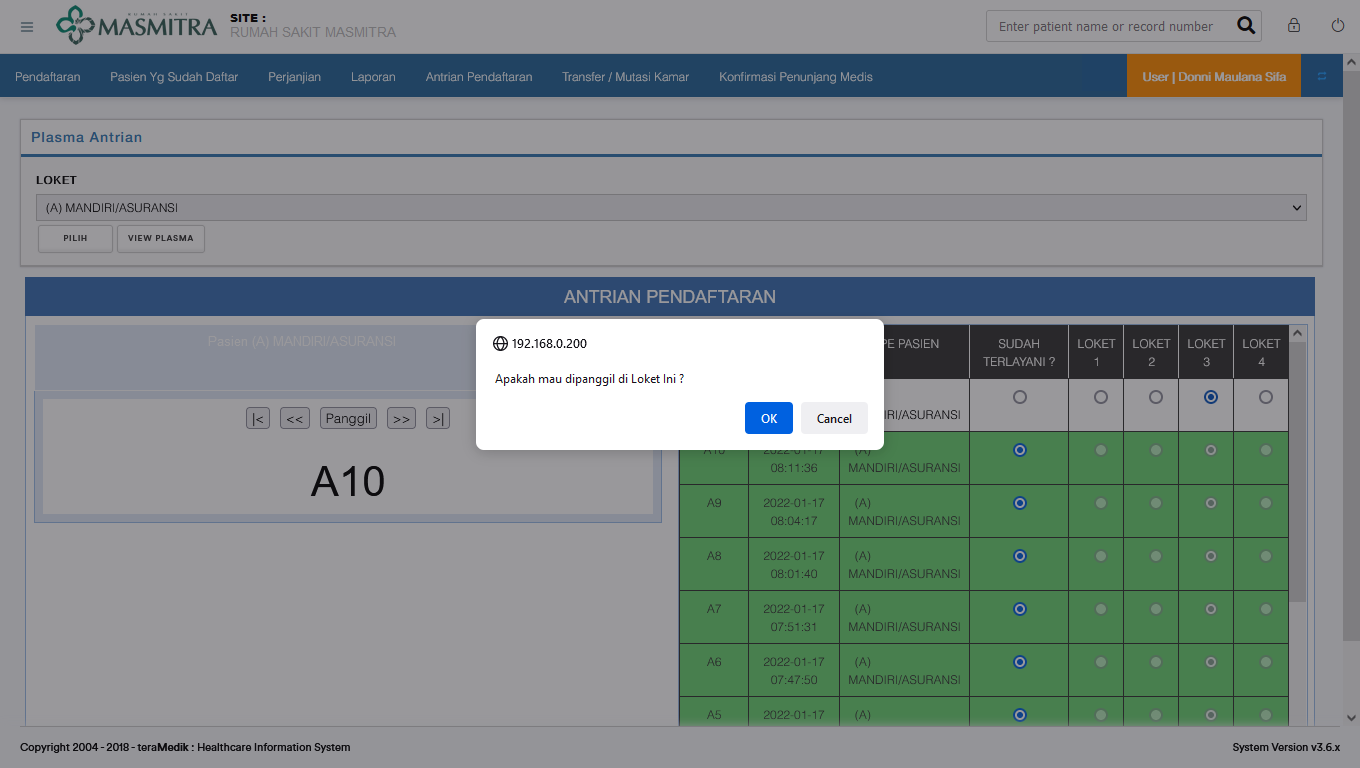Select Sudah Terlayani radio for A8
The height and width of the screenshot is (768, 1360).
pos(1019,556)
